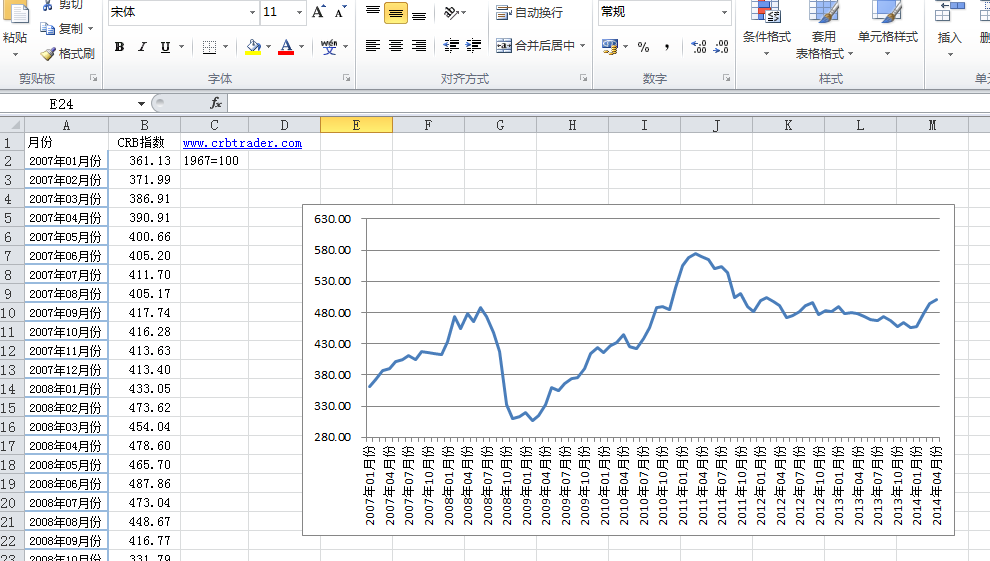Open clipboard group dialog launcher
Viewport: 990px width, 561px height.
93,78
